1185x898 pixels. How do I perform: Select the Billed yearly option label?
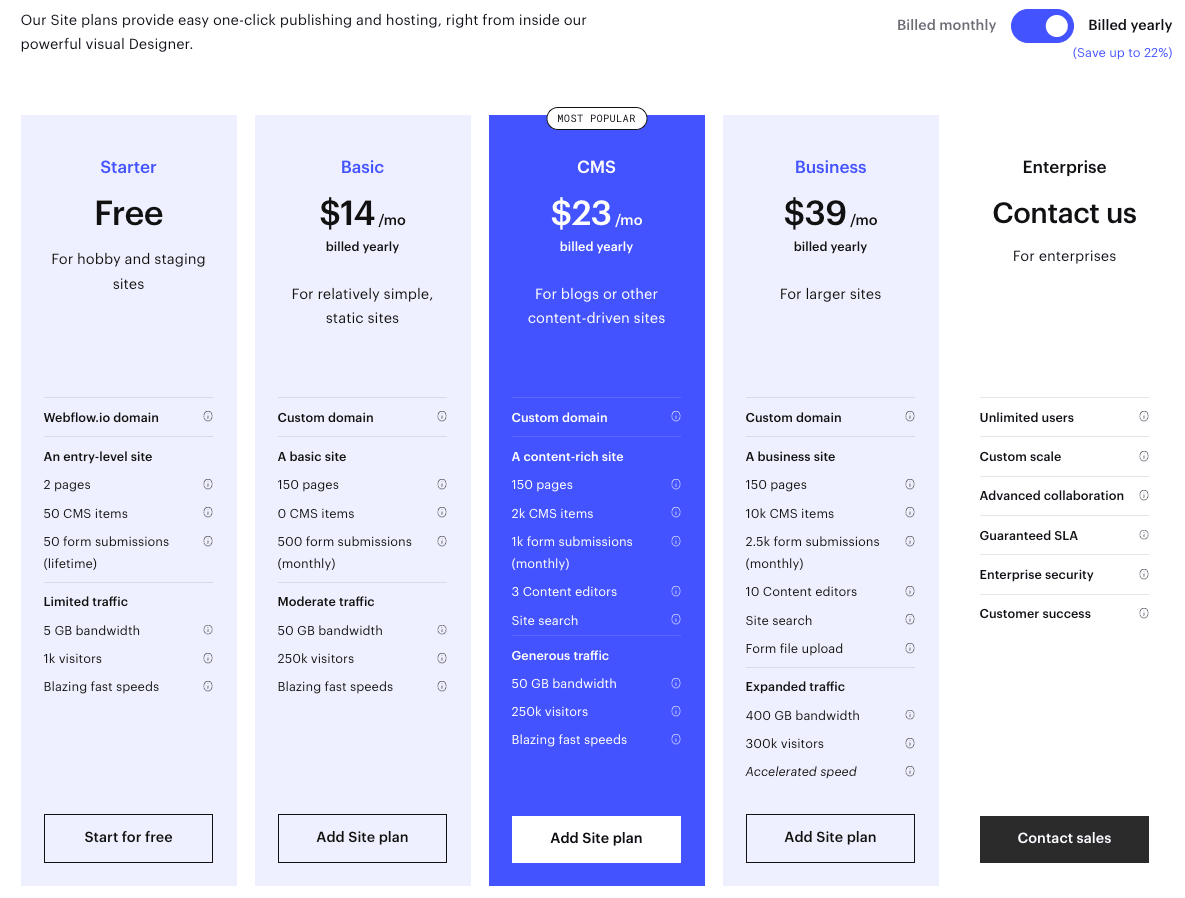[x=1130, y=26]
